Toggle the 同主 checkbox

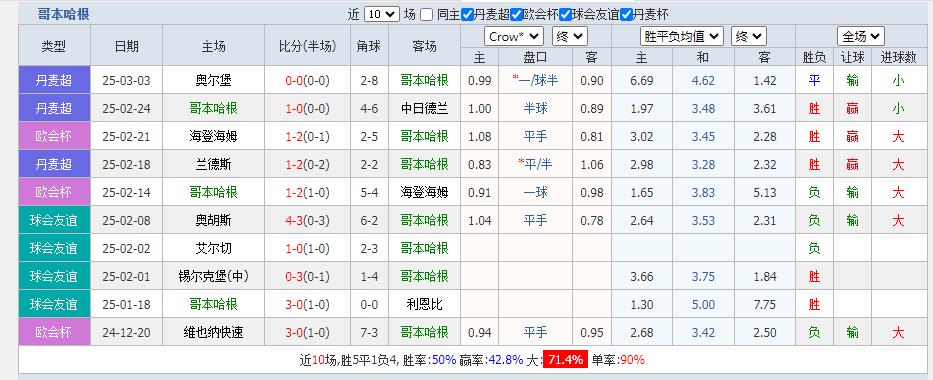coord(427,15)
